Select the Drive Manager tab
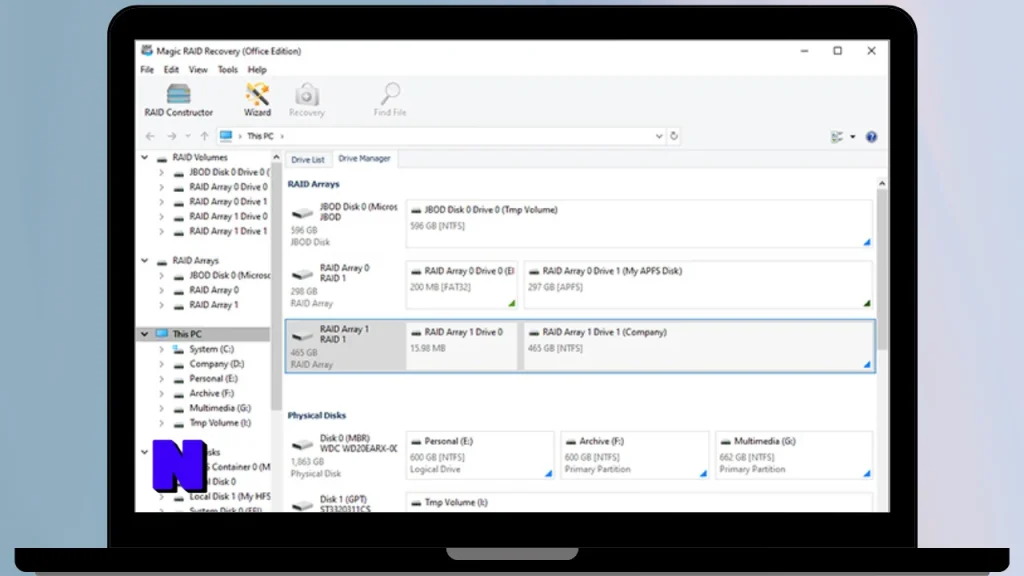This screenshot has height=576, width=1024. pos(364,159)
